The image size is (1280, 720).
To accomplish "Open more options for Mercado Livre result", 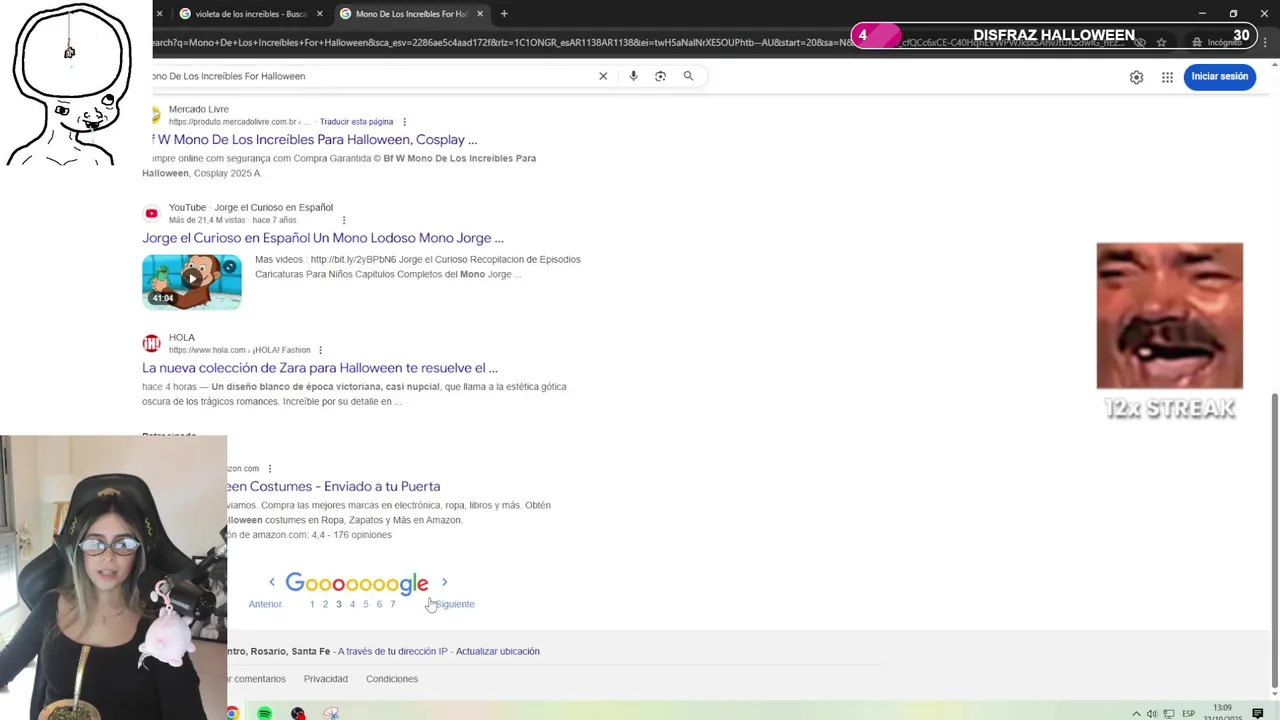I will pyautogui.click(x=406, y=122).
